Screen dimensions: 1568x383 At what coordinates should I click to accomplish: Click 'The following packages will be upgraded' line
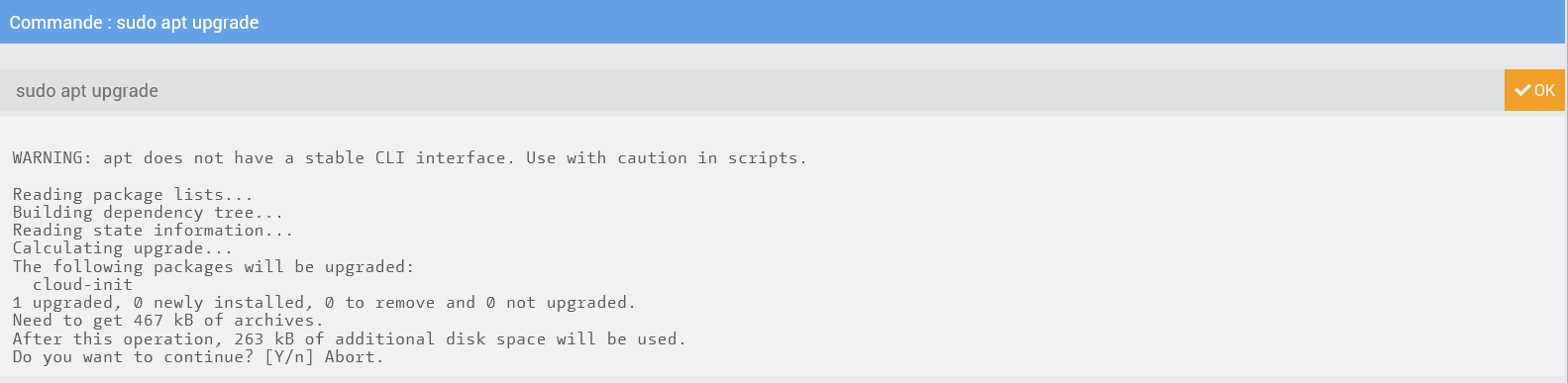[x=213, y=267]
